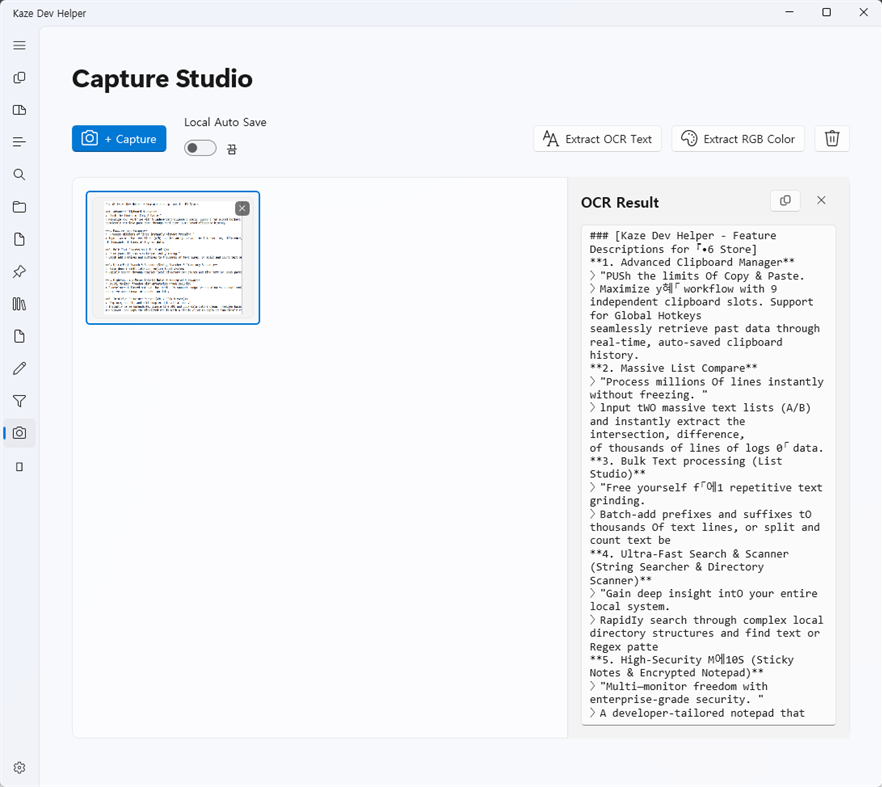Select the captured screenshot thumbnail

[173, 258]
